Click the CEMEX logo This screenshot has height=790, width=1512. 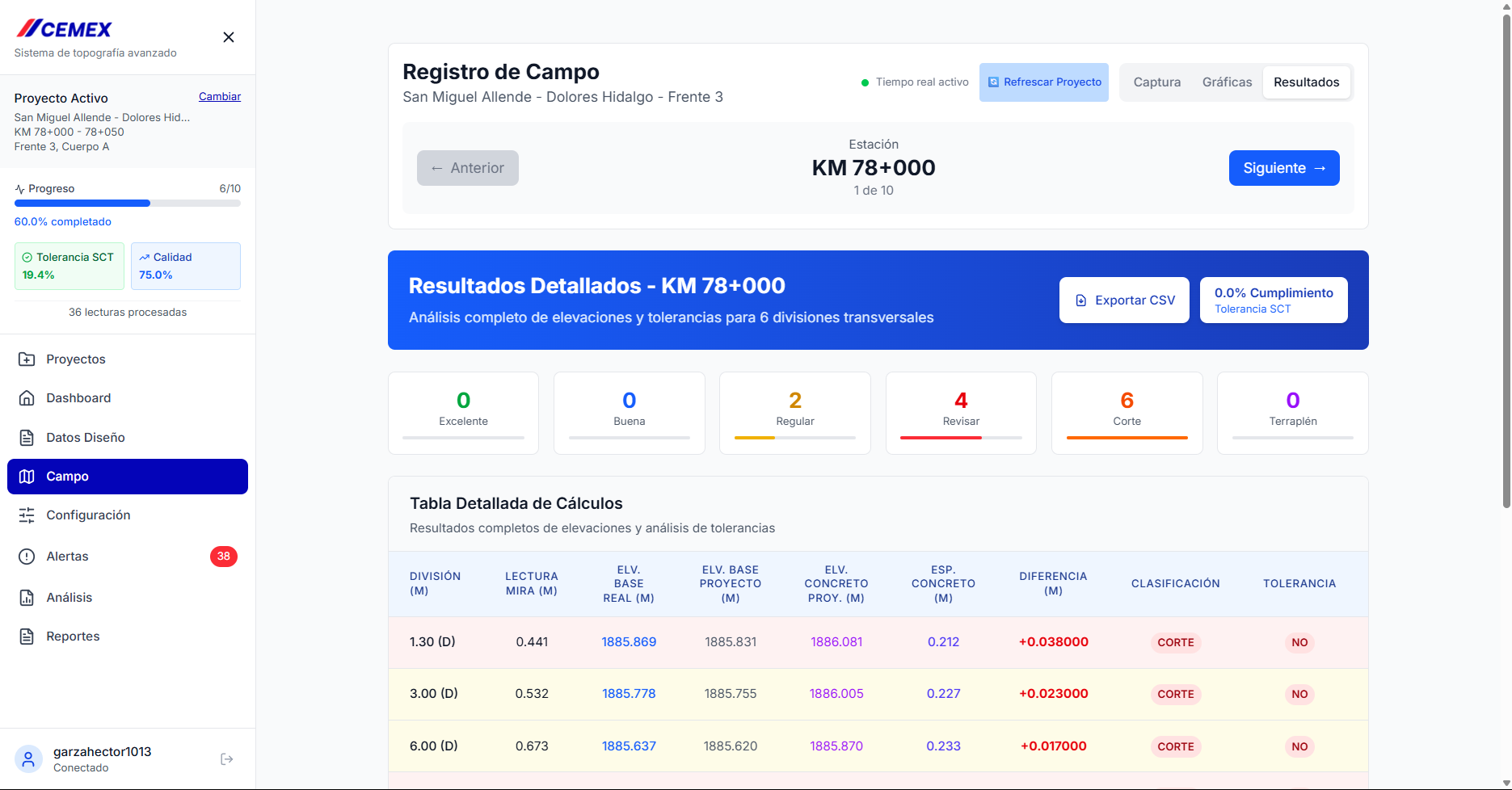click(64, 29)
